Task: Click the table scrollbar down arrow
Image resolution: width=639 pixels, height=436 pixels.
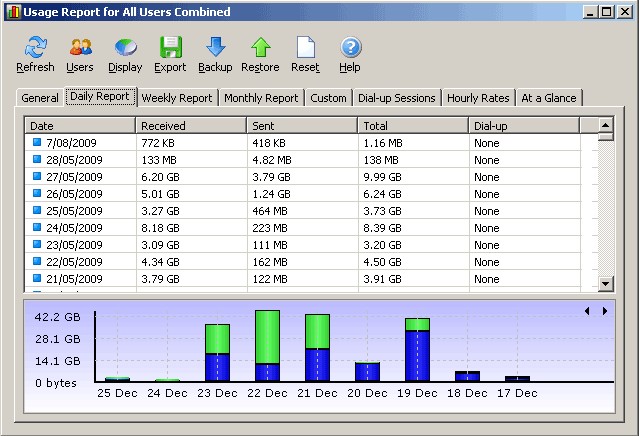Action: click(605, 285)
